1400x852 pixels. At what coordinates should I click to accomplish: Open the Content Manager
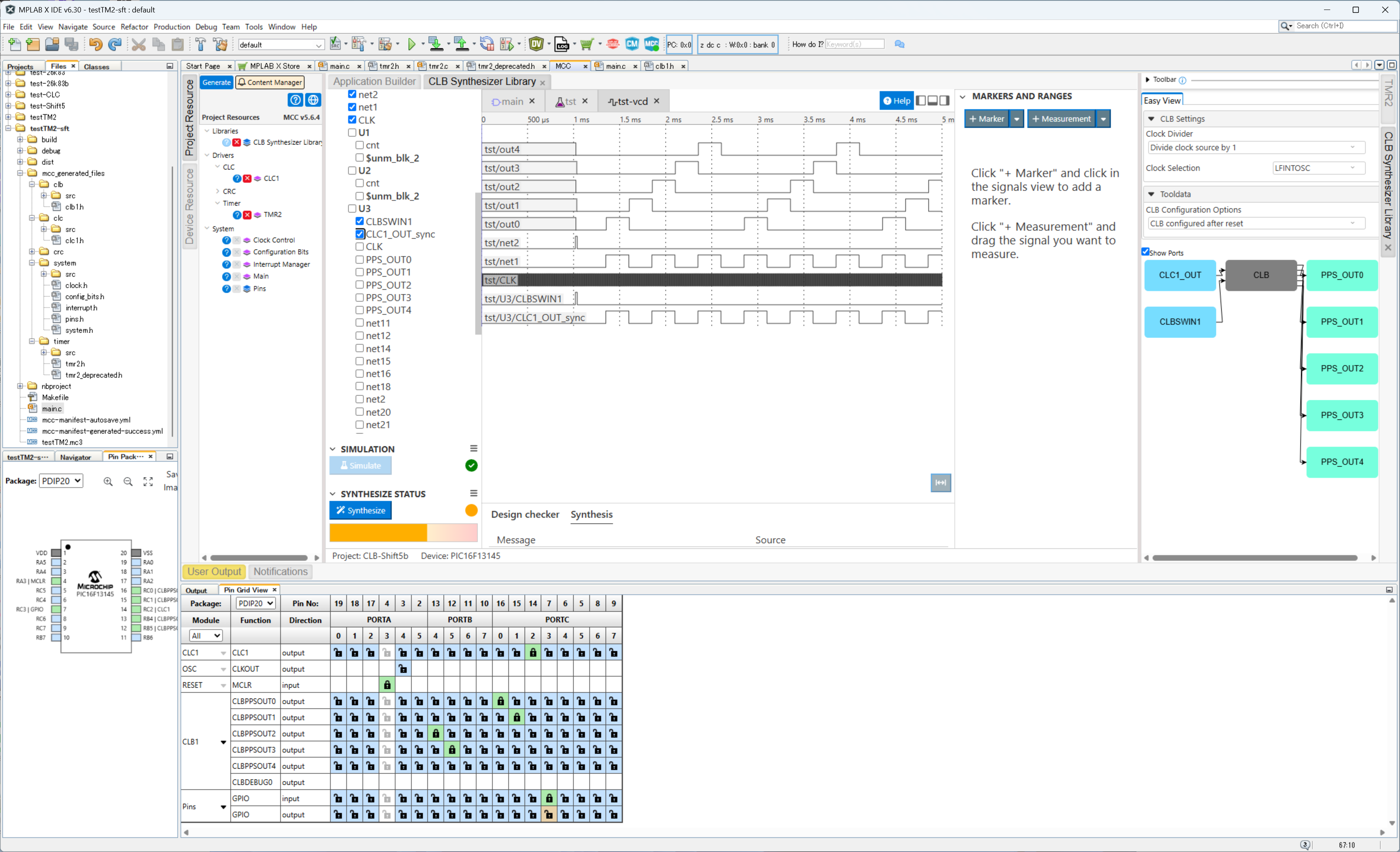270,82
